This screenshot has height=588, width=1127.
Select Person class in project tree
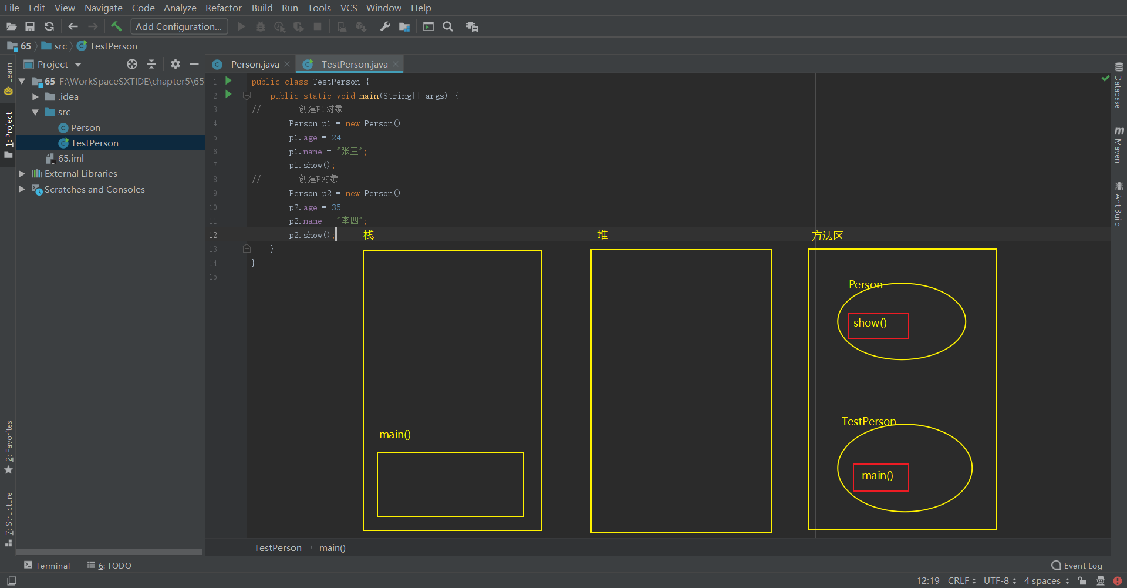pyautogui.click(x=86, y=127)
